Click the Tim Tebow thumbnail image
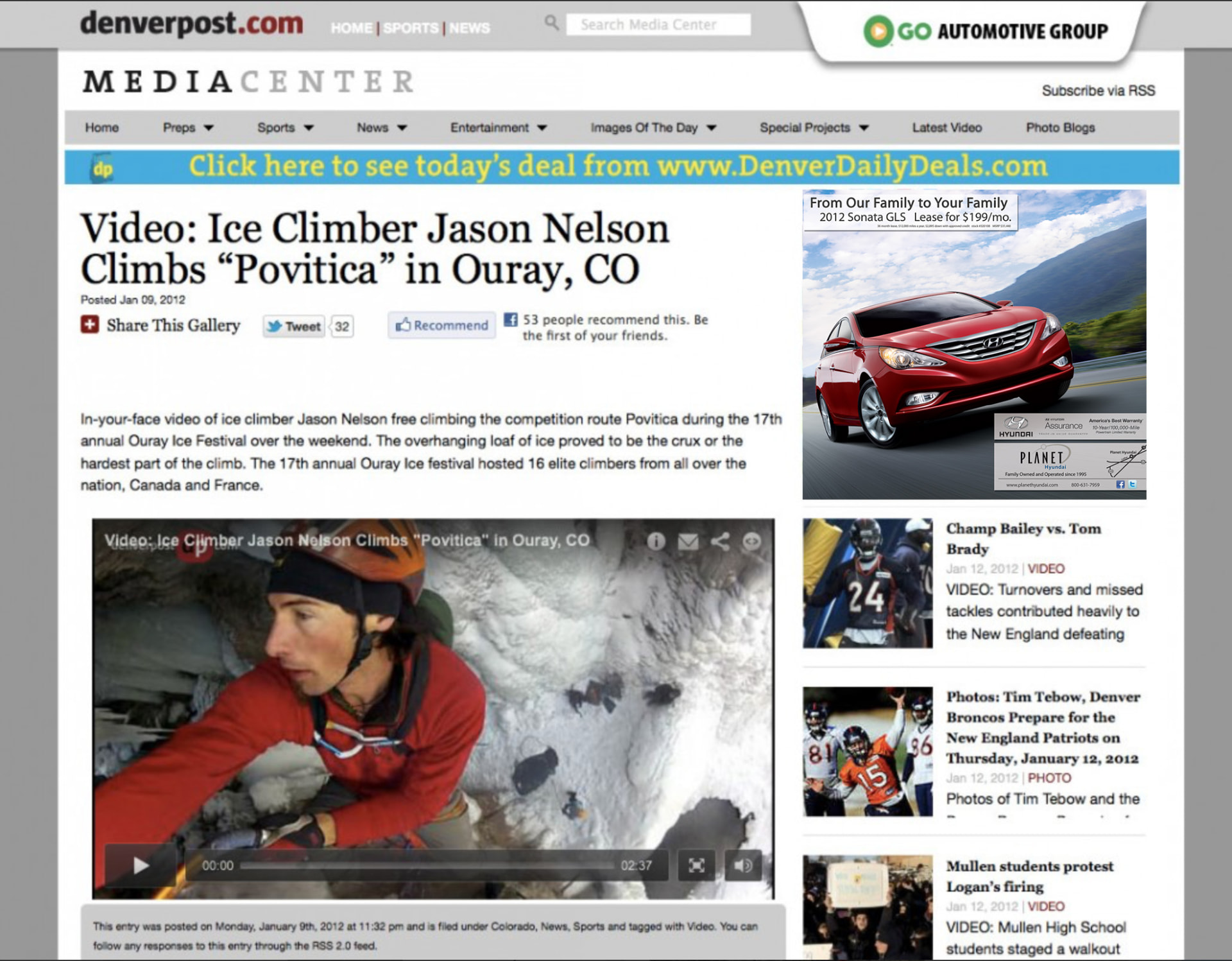Screen dimensions: 1232x961 (868, 752)
